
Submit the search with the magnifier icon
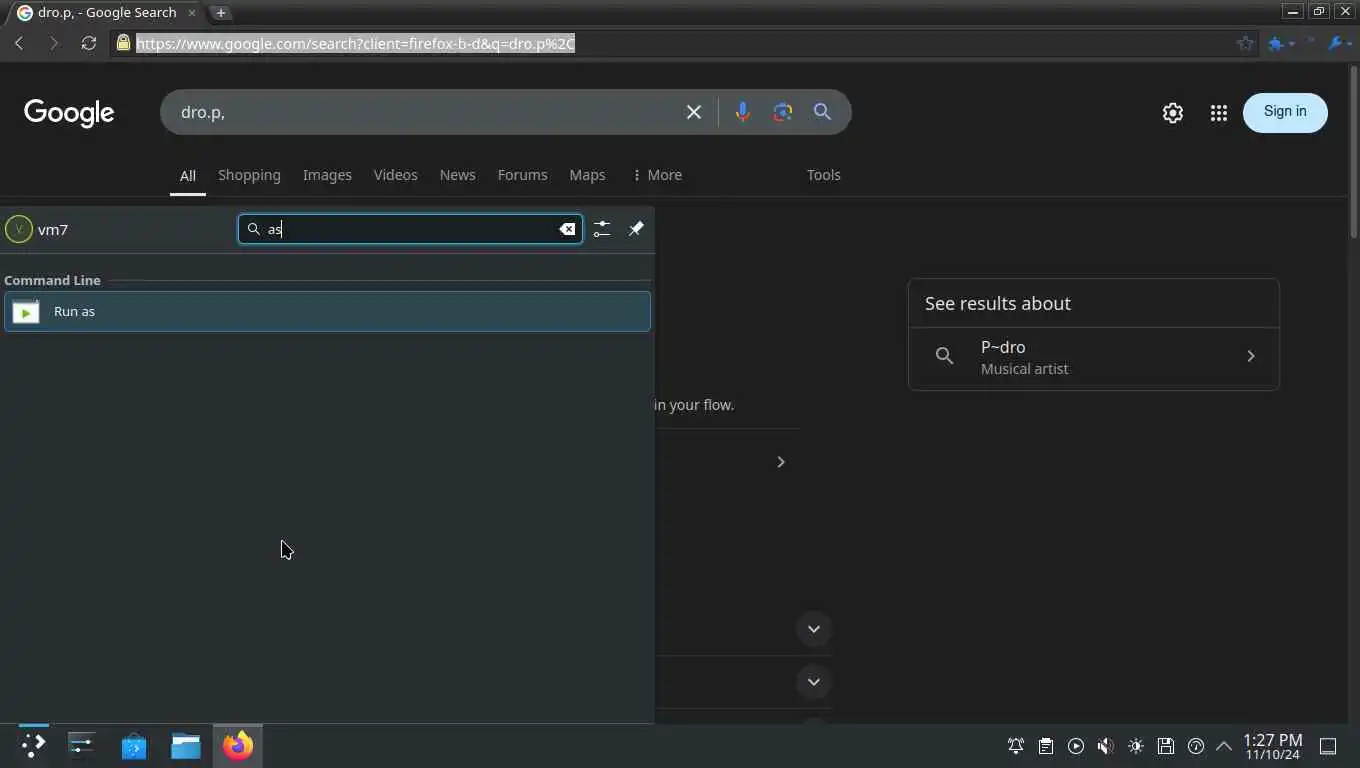click(822, 112)
